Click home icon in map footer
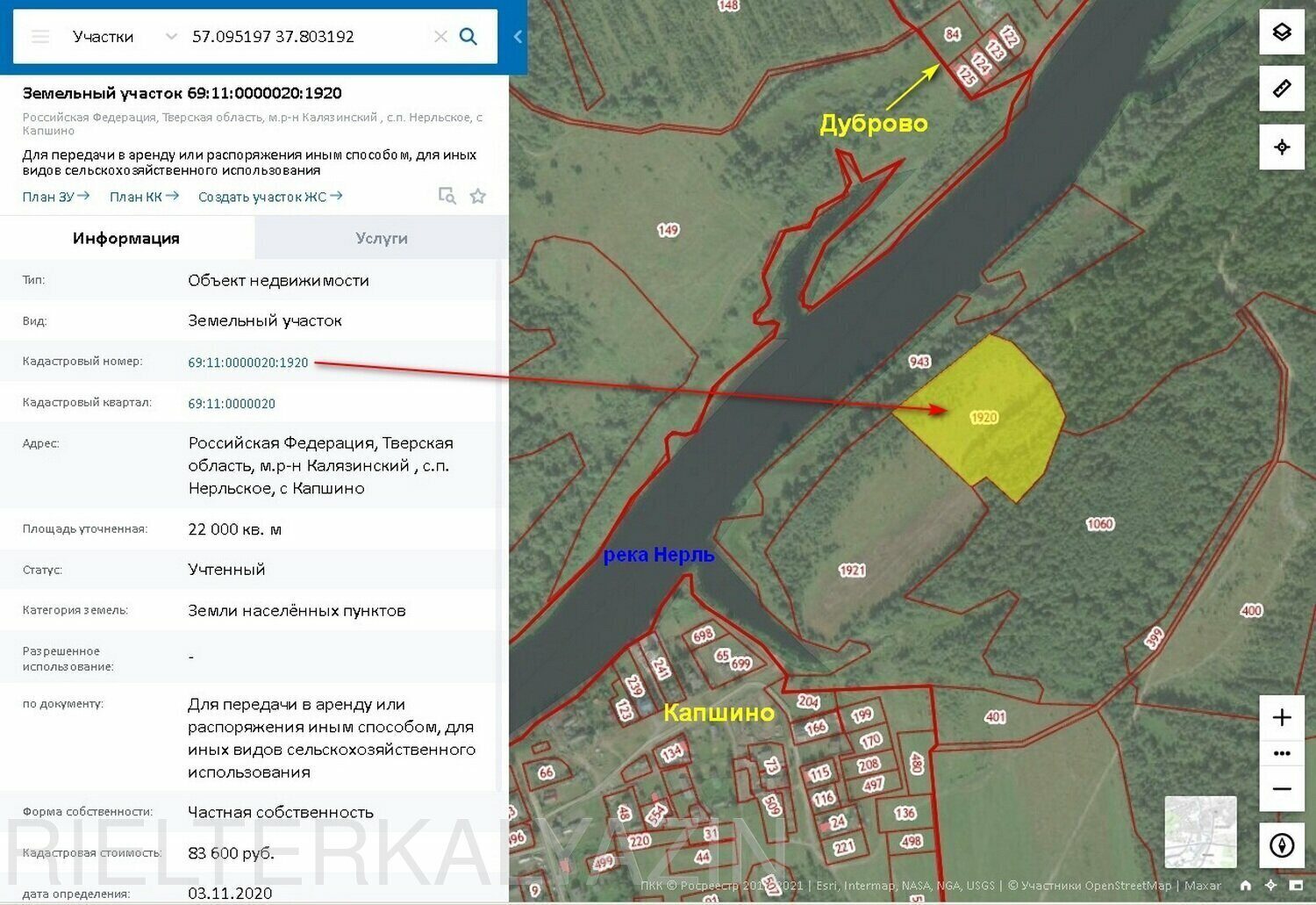Image resolution: width=1316 pixels, height=905 pixels. click(1245, 886)
